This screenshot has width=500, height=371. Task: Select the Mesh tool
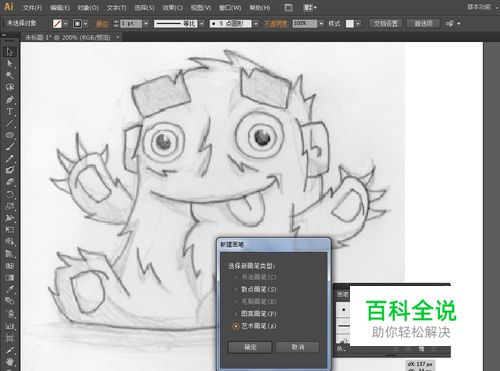coord(10,266)
